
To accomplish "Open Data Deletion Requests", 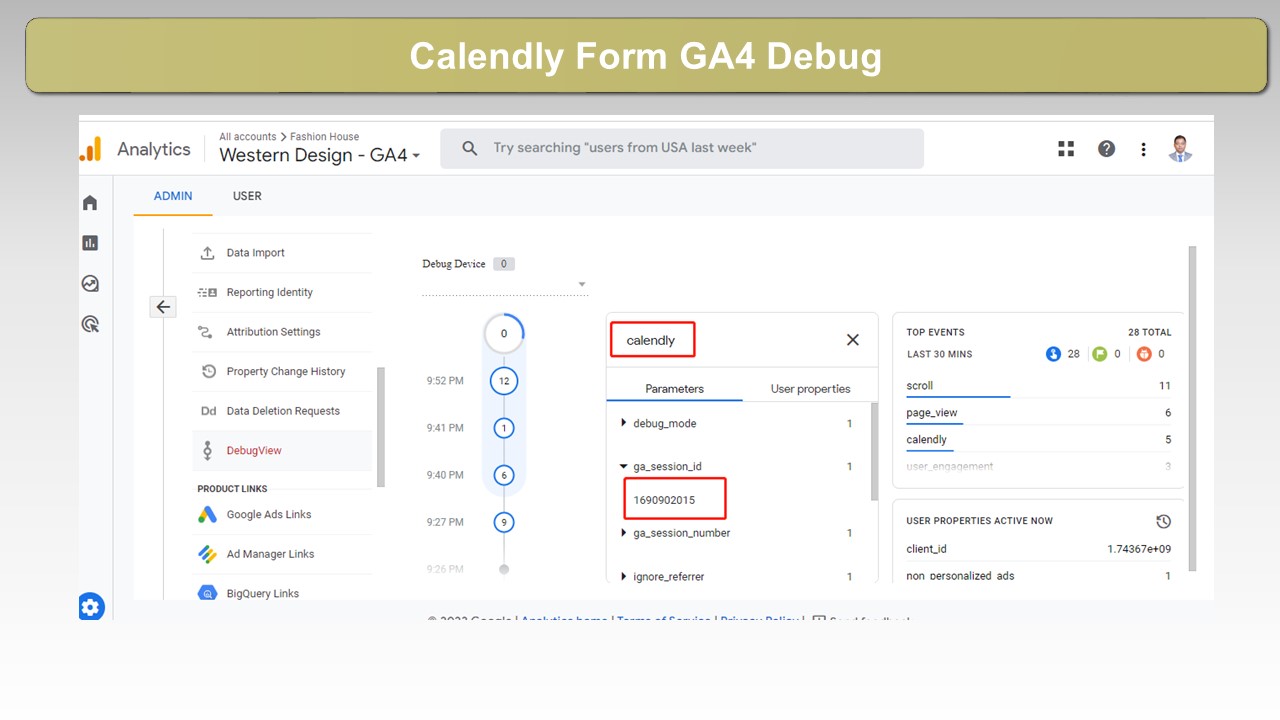I will [x=282, y=411].
